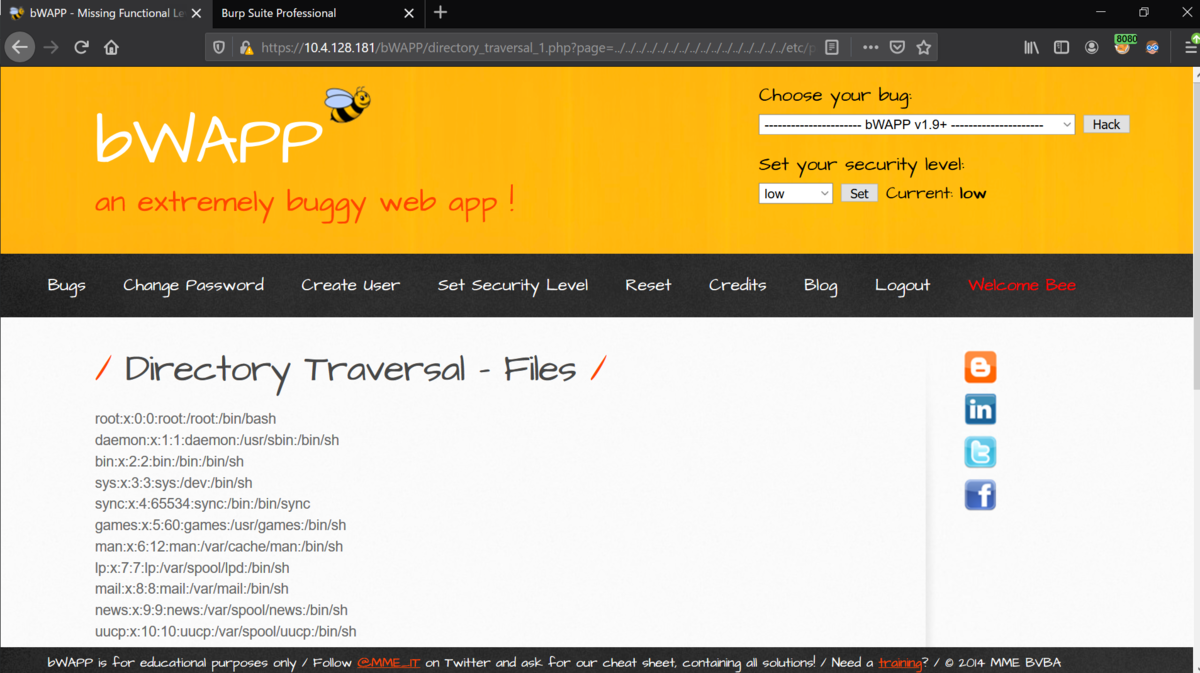Screen dimensions: 1200x673
Task: Click the Hack button
Action: [1106, 125]
